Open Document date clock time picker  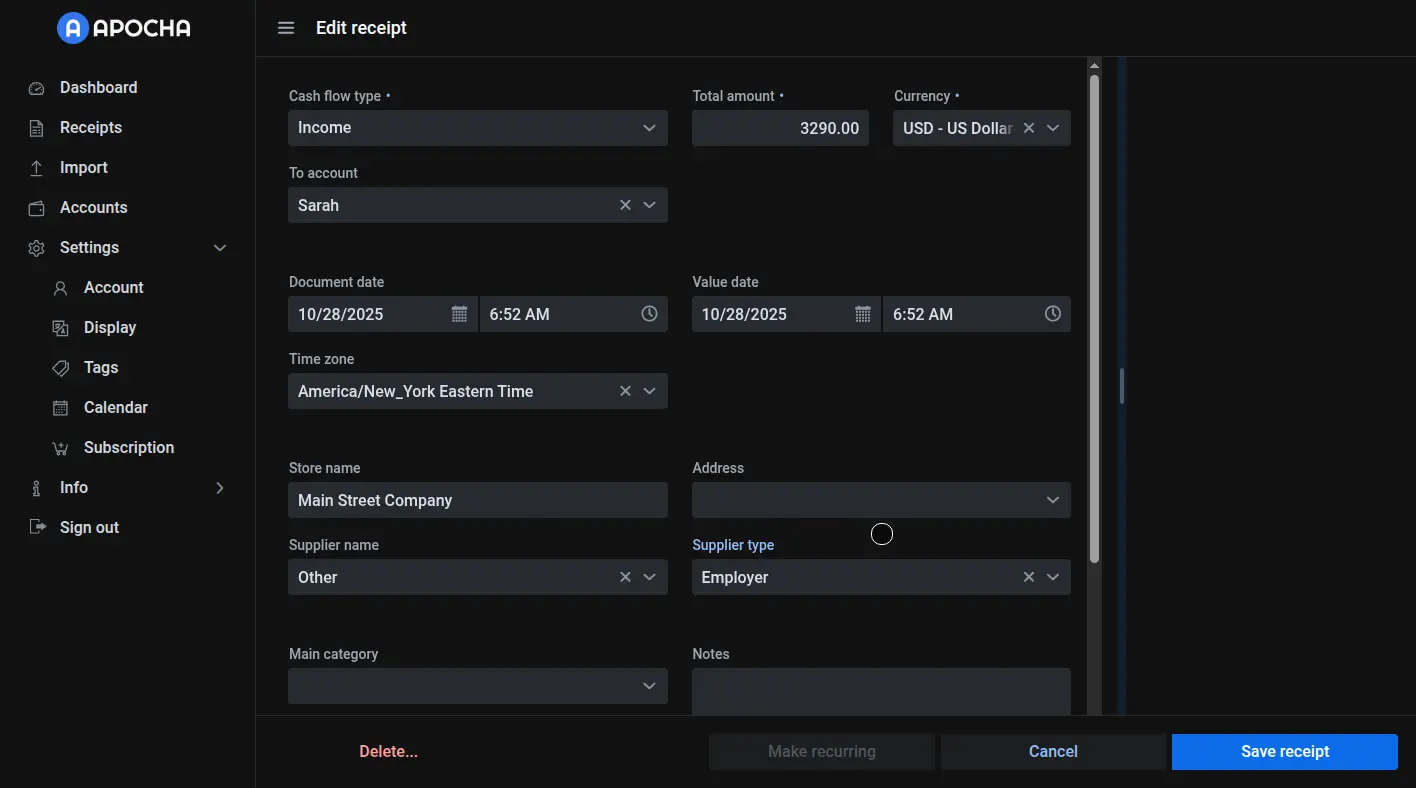coord(649,314)
